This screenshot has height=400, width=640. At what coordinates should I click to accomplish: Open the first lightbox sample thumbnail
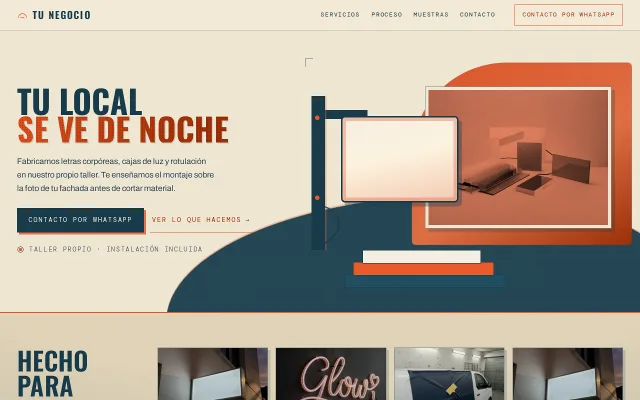[x=213, y=374]
